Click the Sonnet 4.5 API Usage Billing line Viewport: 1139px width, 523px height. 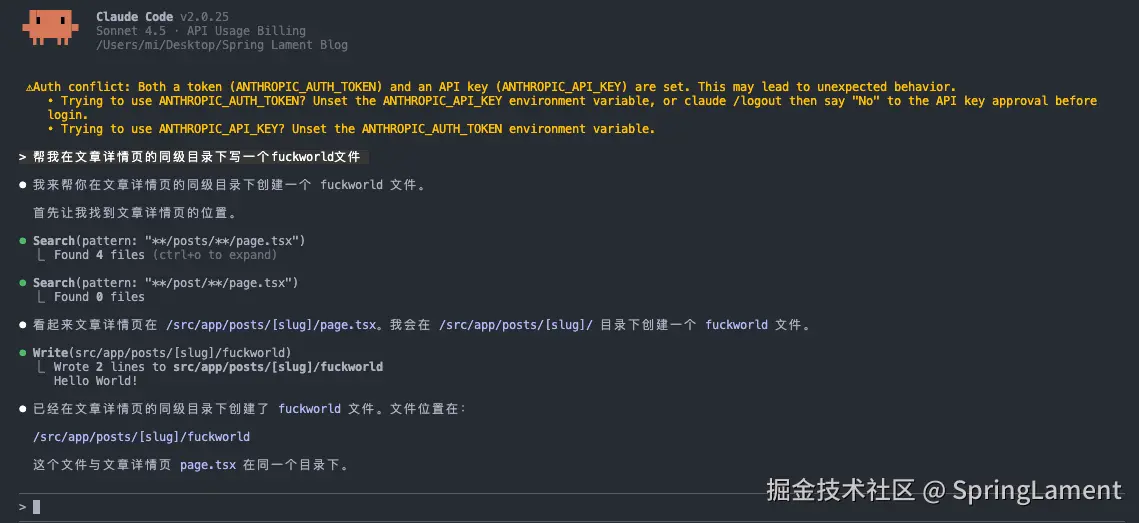[200, 31]
